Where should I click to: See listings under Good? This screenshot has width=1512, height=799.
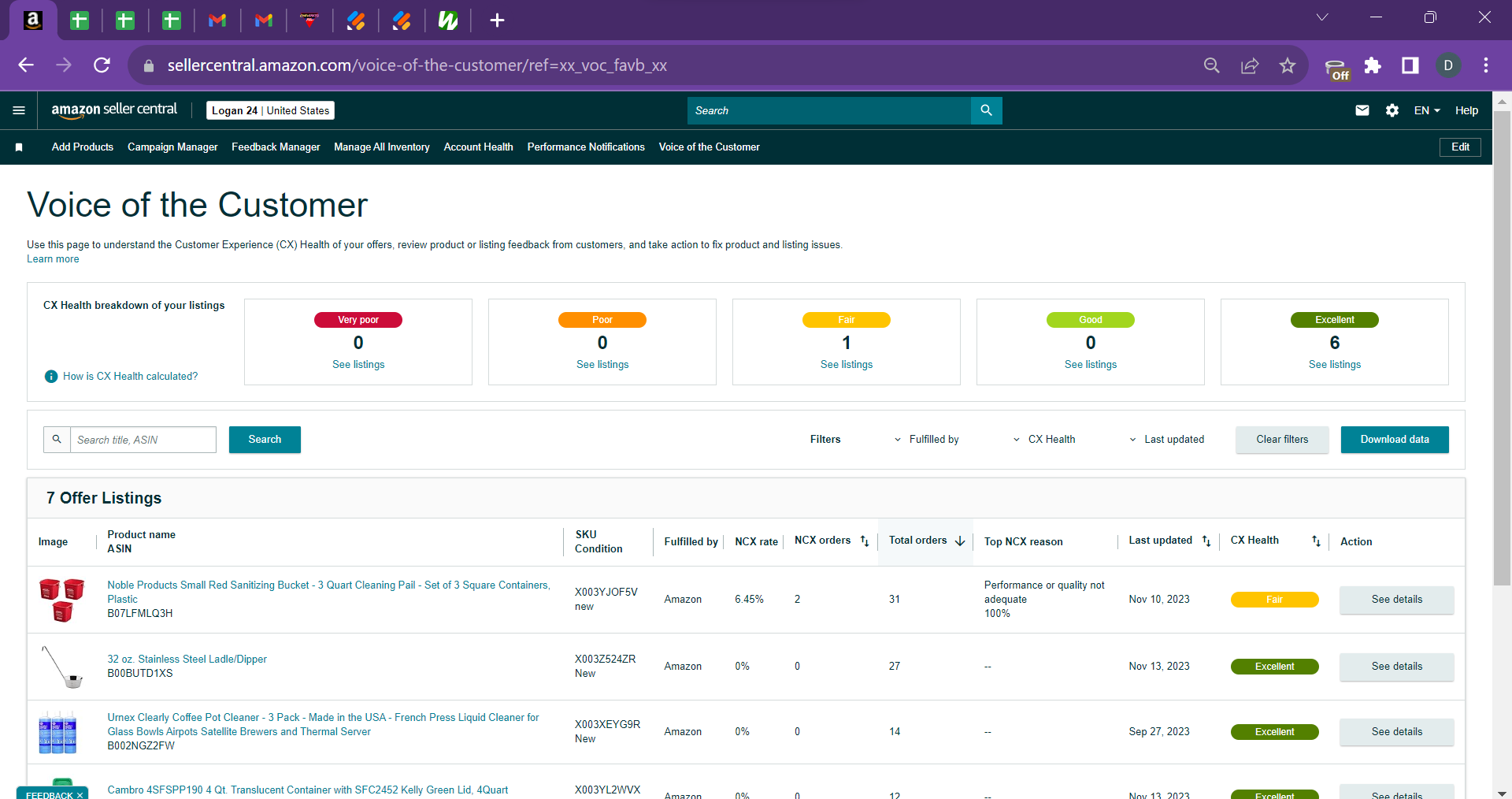coord(1091,365)
